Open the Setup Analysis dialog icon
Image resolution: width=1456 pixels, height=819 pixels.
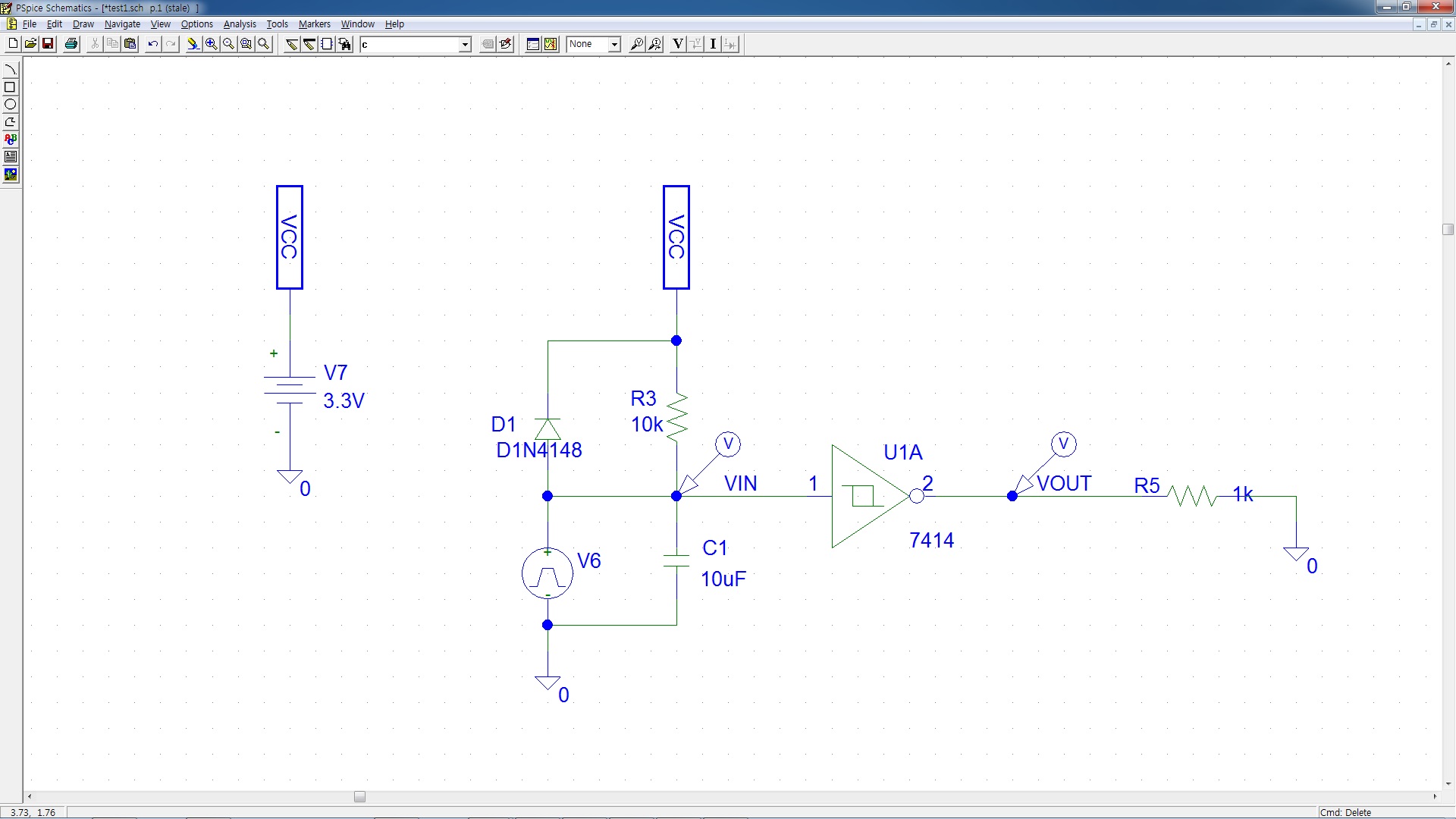tap(533, 44)
